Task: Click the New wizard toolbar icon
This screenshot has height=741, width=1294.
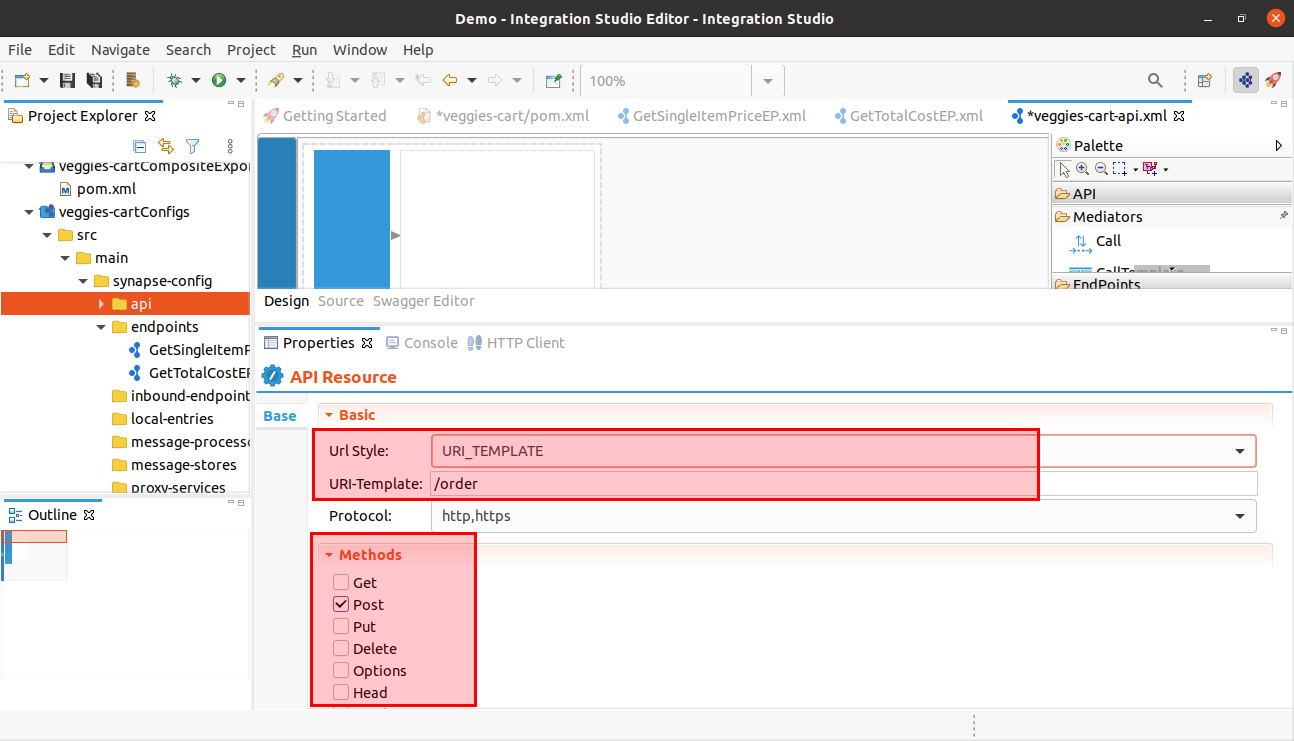Action: (x=23, y=80)
